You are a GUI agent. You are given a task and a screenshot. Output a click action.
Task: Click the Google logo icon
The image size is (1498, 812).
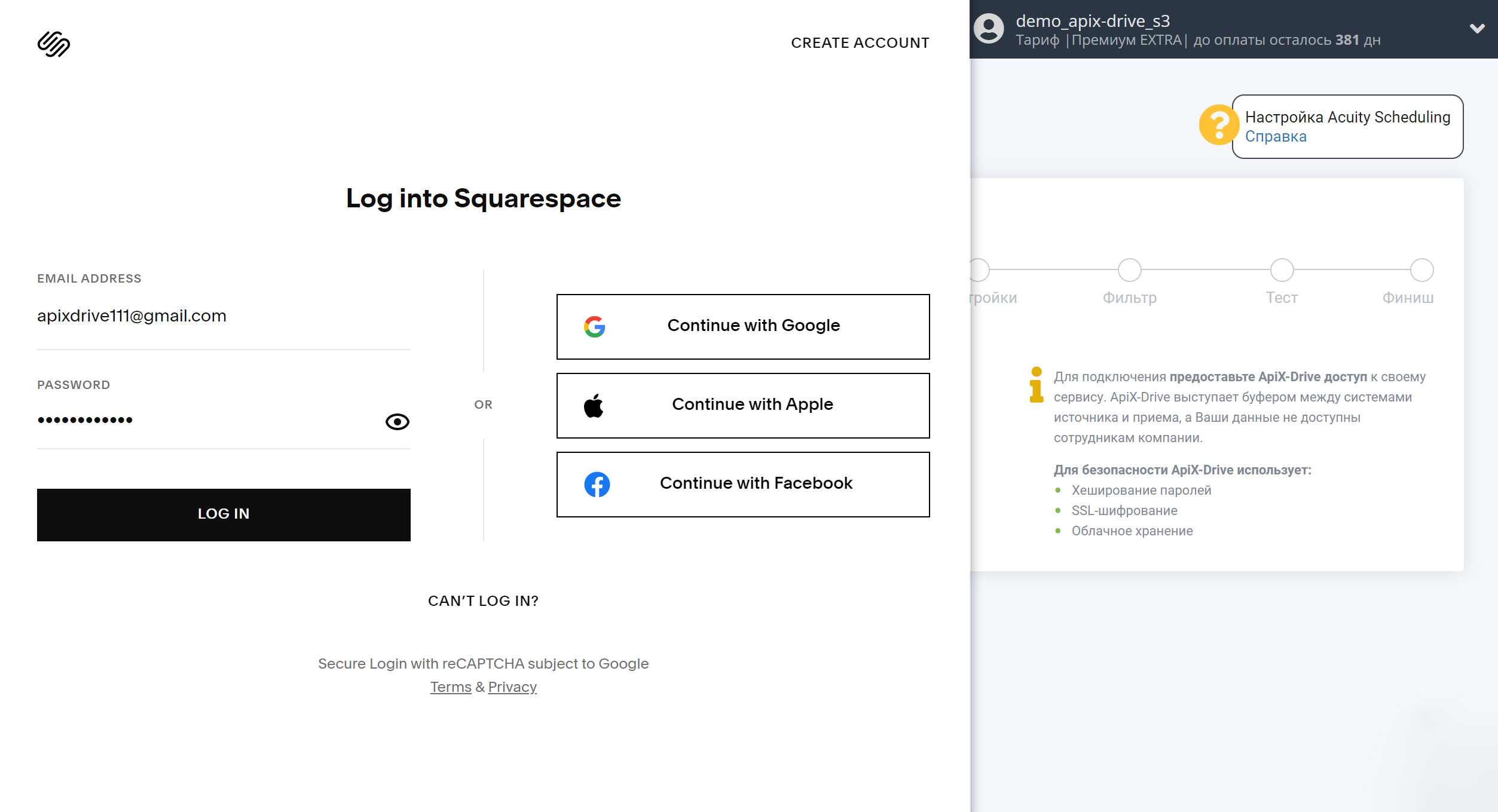(x=594, y=326)
